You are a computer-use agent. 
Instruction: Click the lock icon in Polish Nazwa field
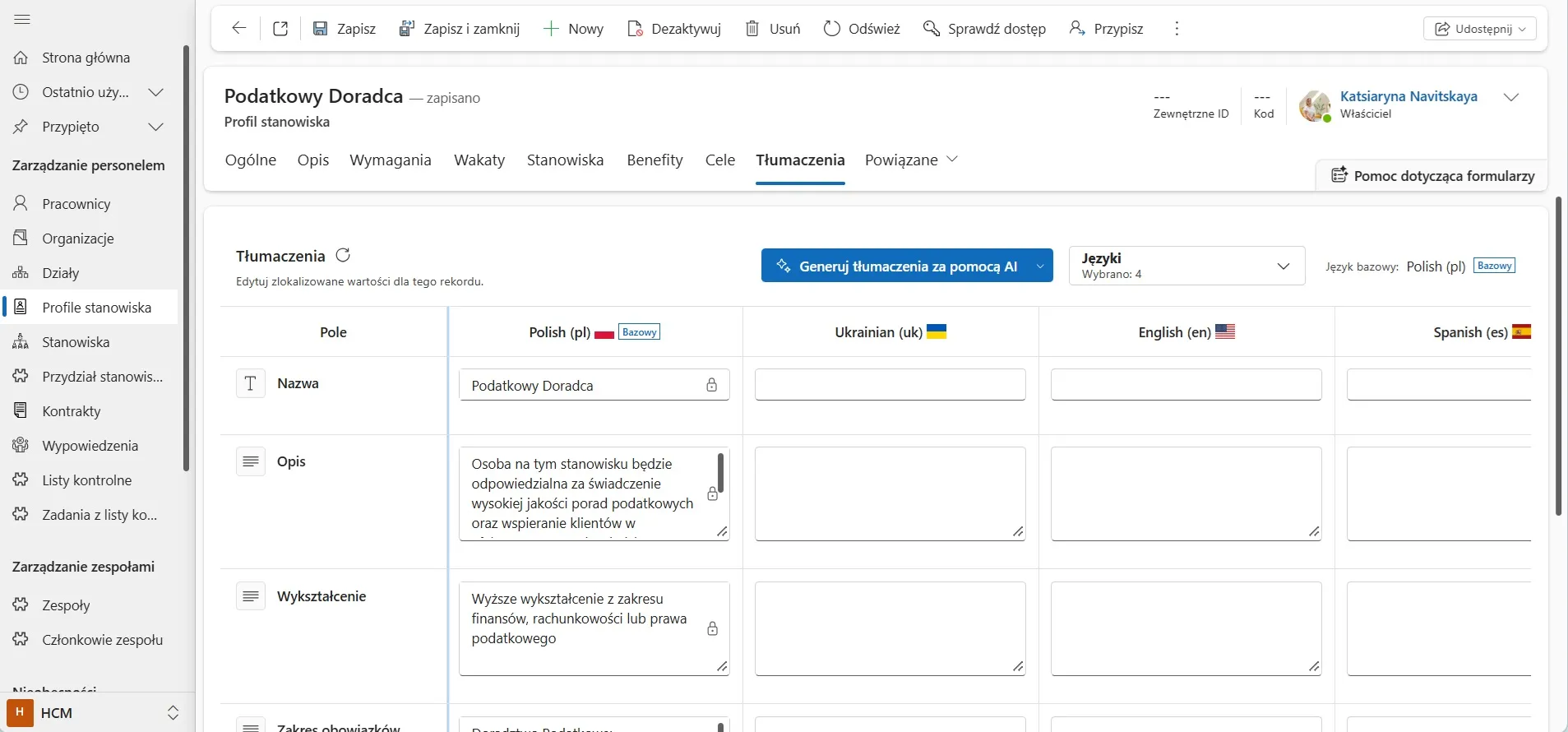point(712,385)
